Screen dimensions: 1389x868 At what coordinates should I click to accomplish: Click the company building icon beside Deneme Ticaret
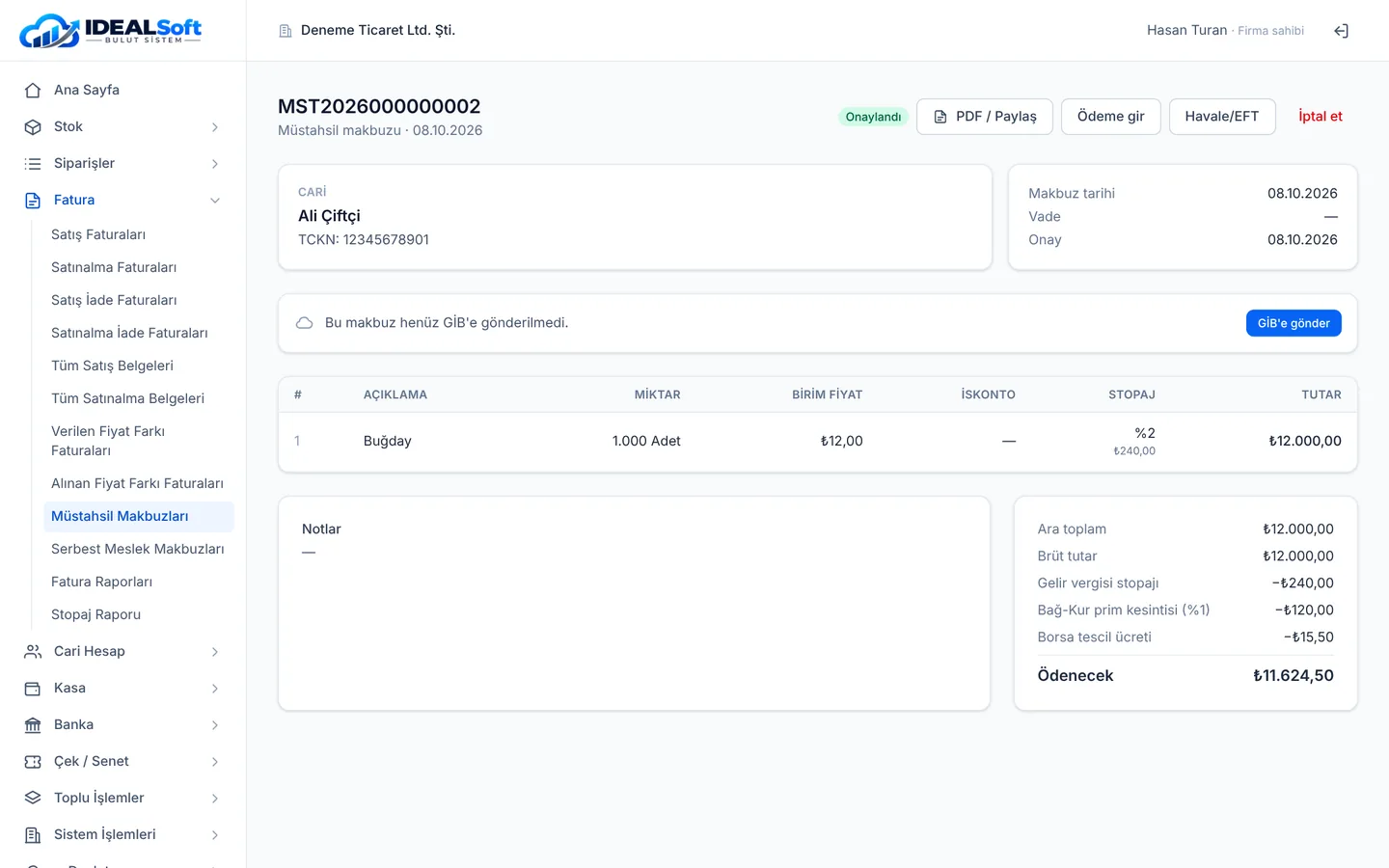286,31
